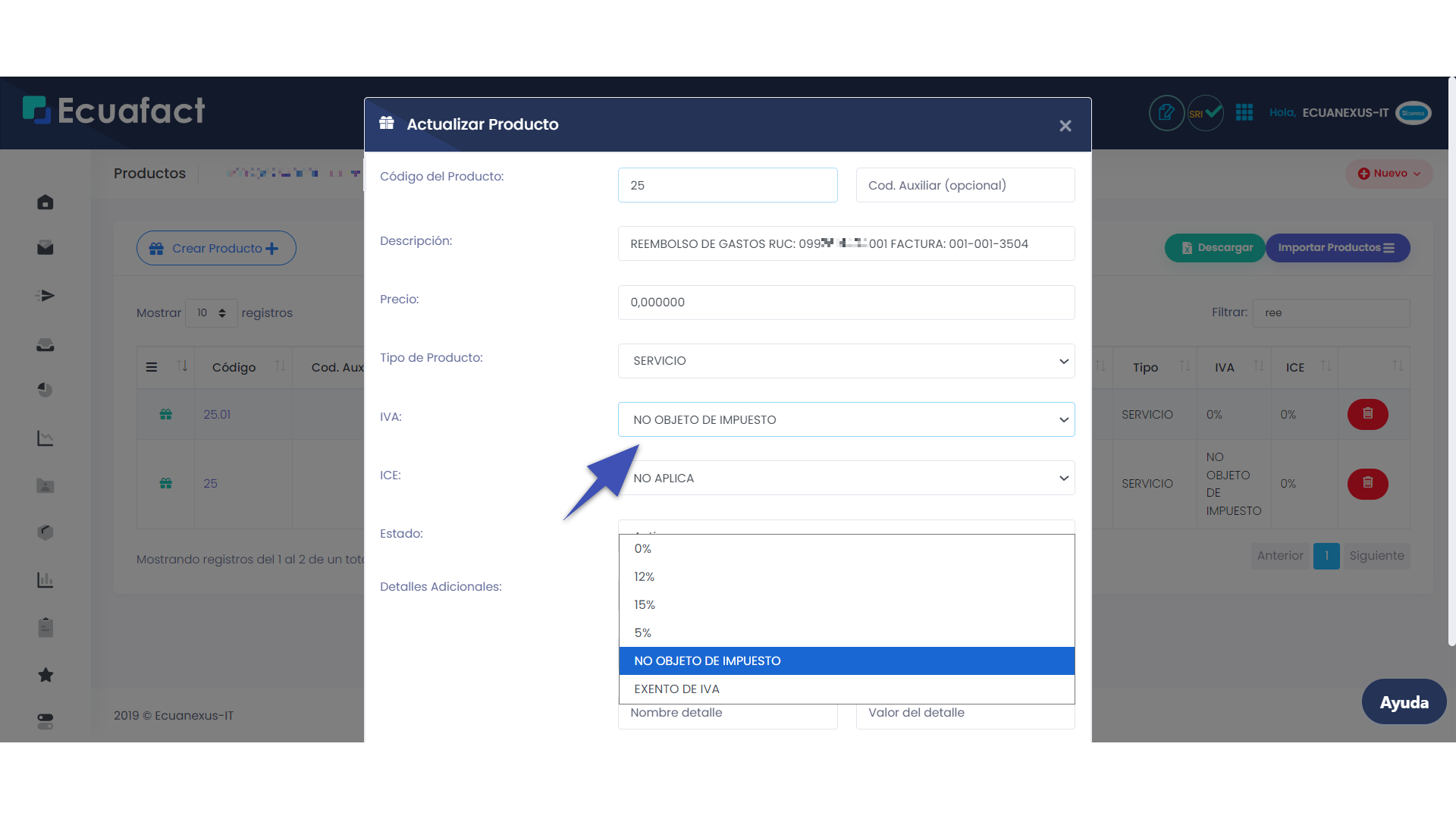The width and height of the screenshot is (1456, 819).
Task: Open the star favorites sidebar icon
Action: pos(45,675)
